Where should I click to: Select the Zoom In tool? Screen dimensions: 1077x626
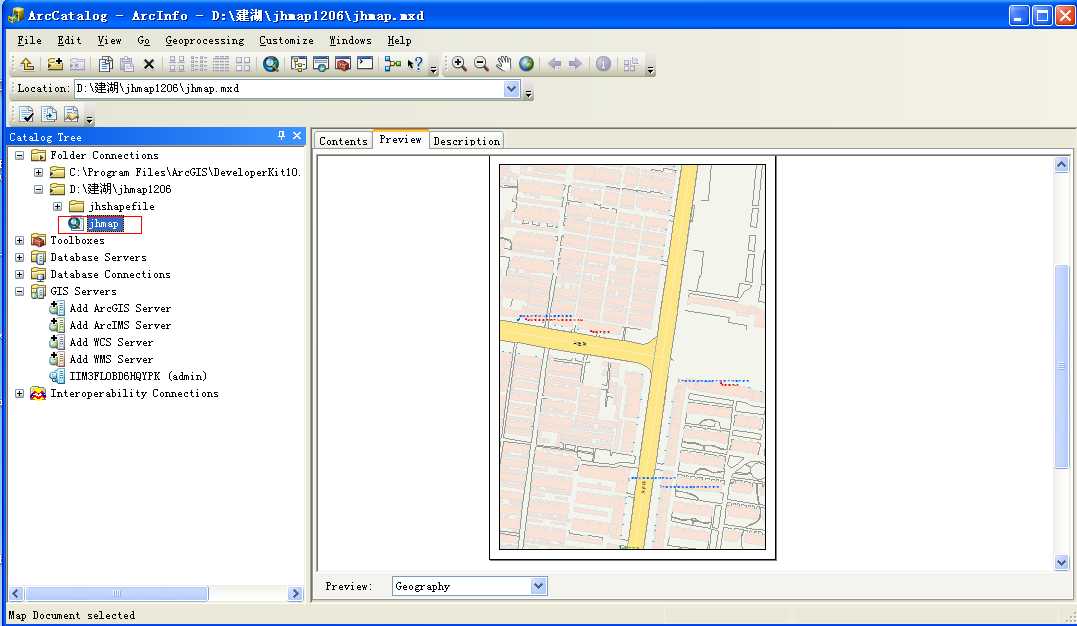[460, 64]
